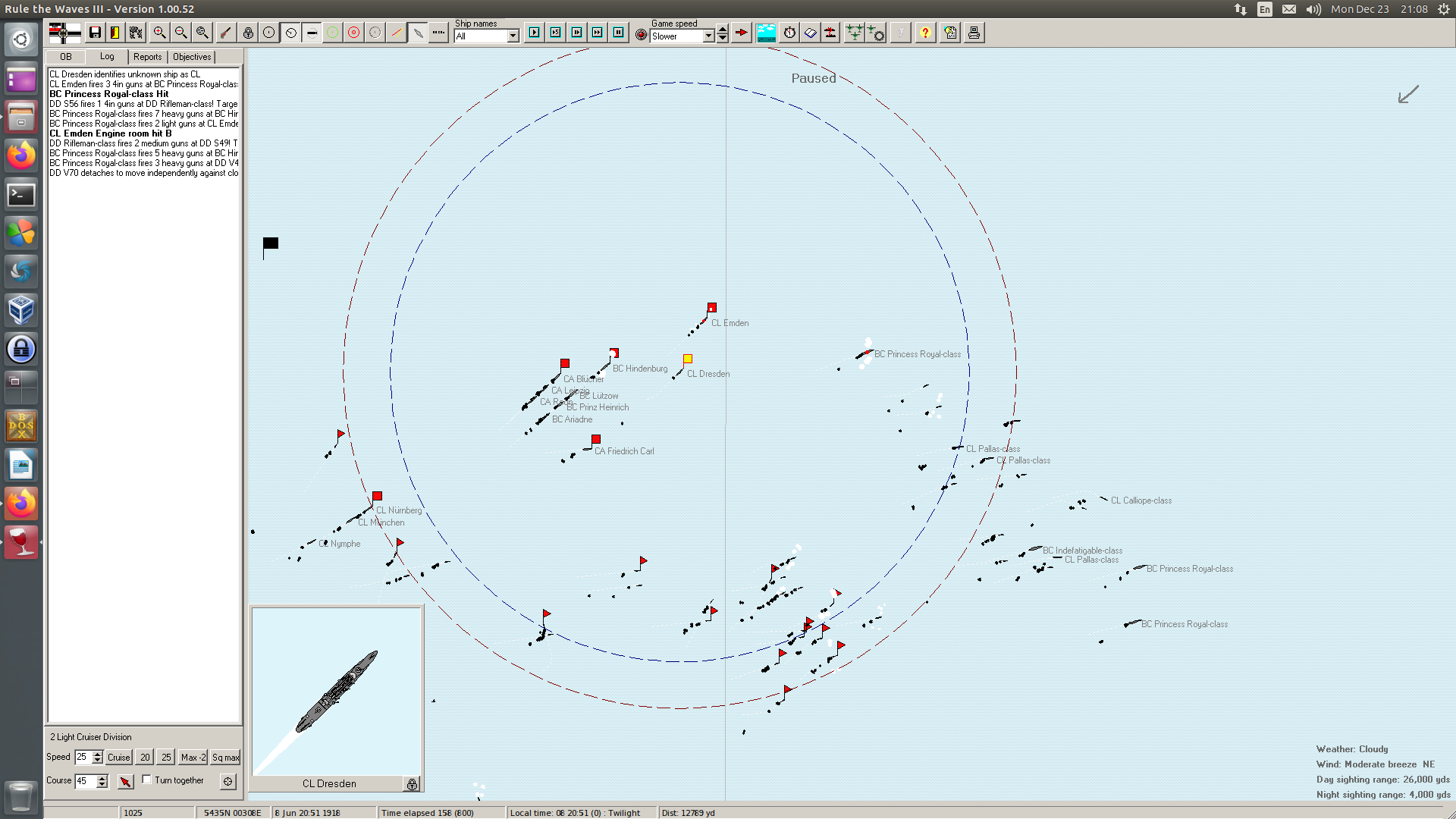1456x819 pixels.
Task: Switch to the Reports tab
Action: tap(147, 57)
